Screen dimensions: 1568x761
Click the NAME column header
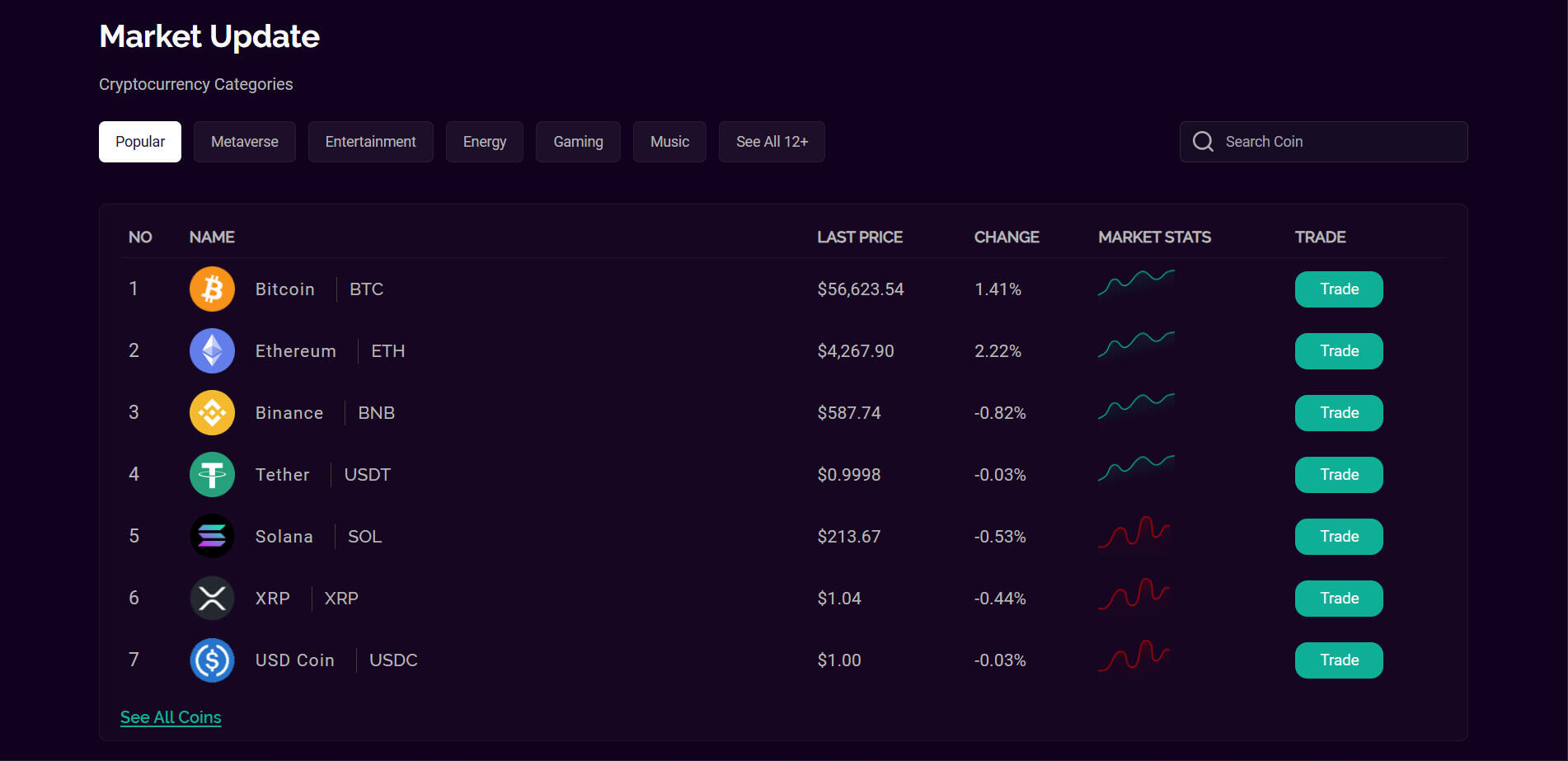tap(212, 237)
